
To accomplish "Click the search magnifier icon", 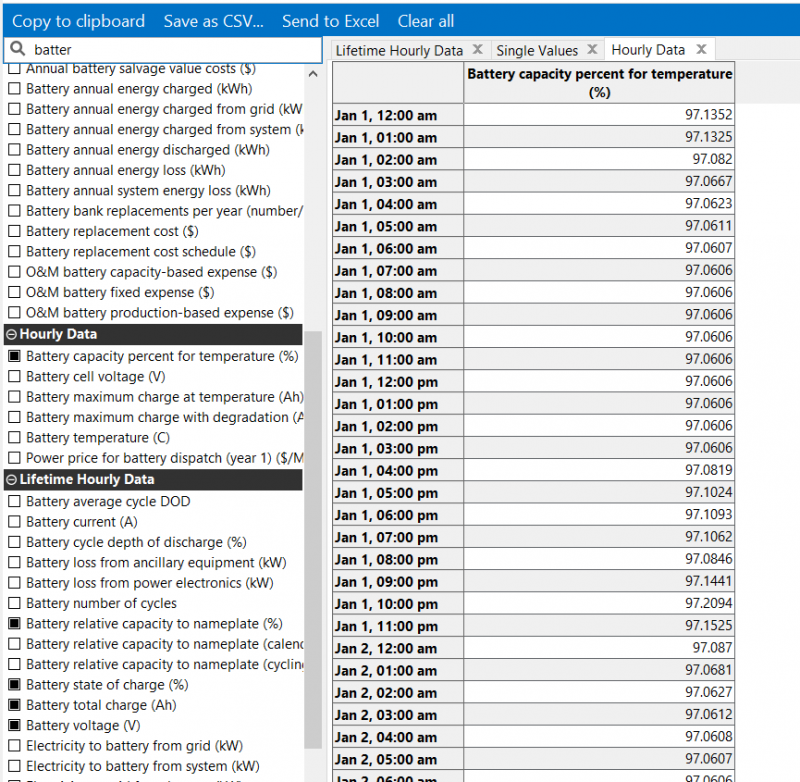I will coord(17,48).
